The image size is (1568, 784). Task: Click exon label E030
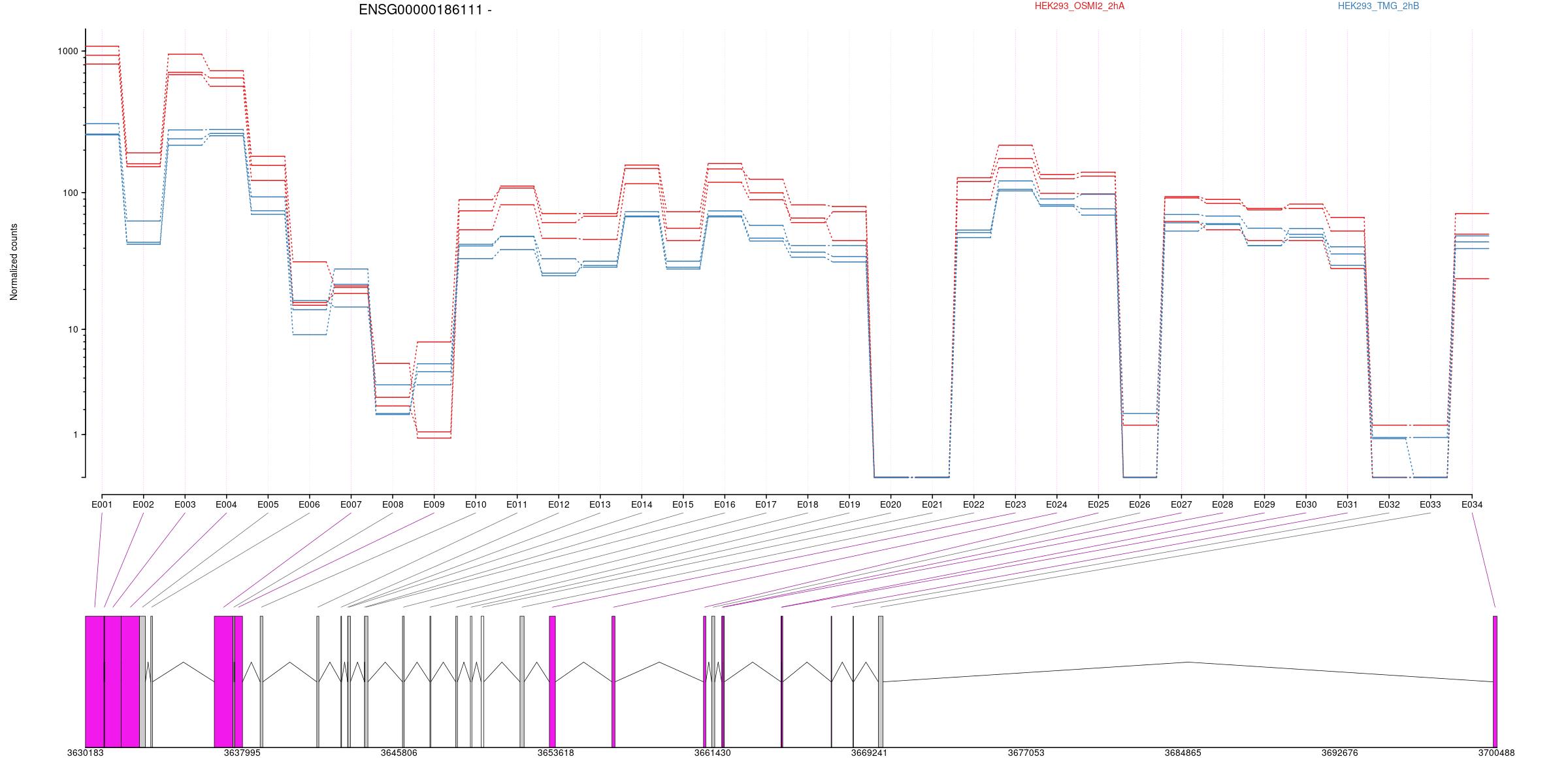pos(1306,504)
